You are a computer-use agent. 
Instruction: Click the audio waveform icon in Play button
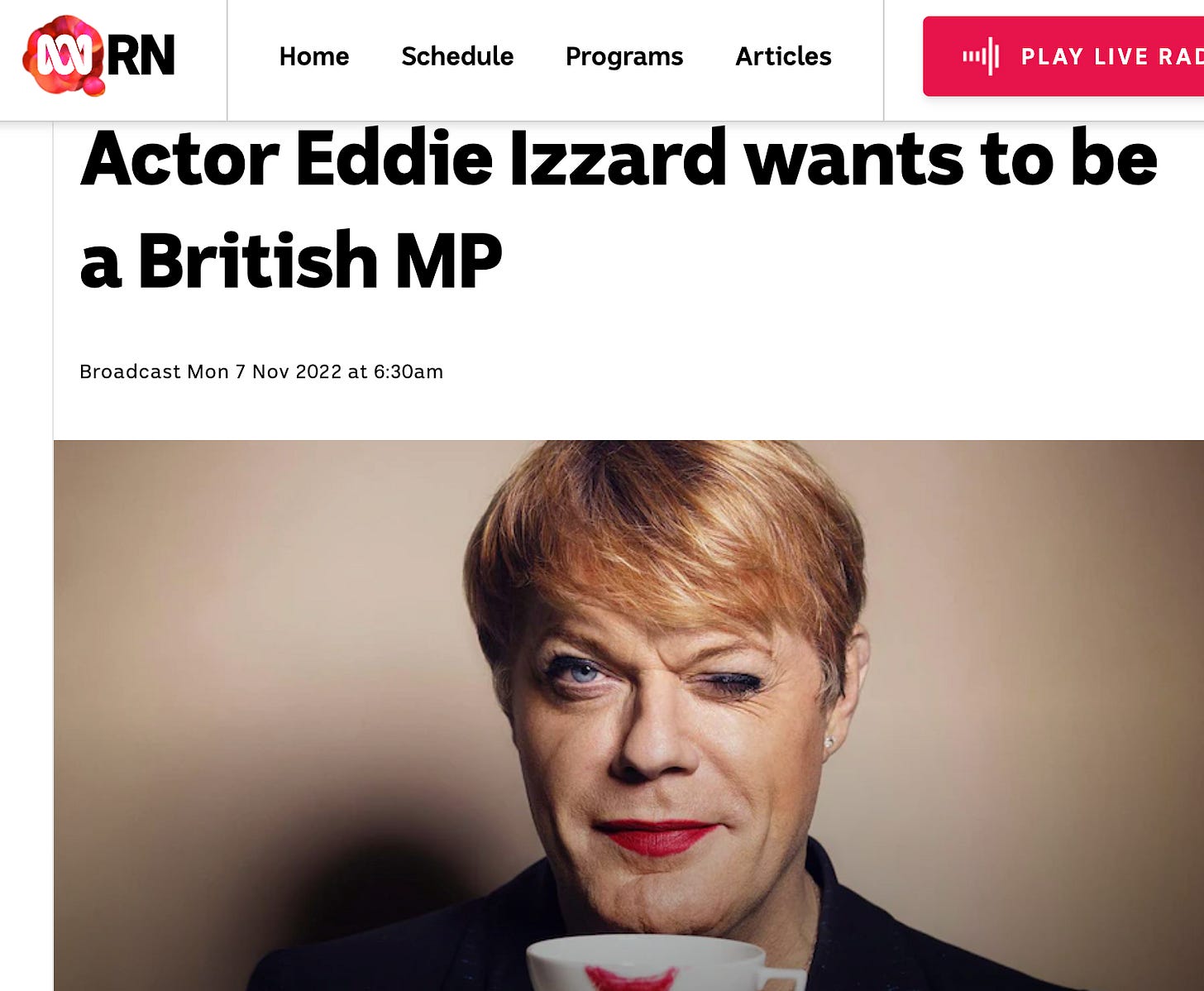click(x=981, y=56)
